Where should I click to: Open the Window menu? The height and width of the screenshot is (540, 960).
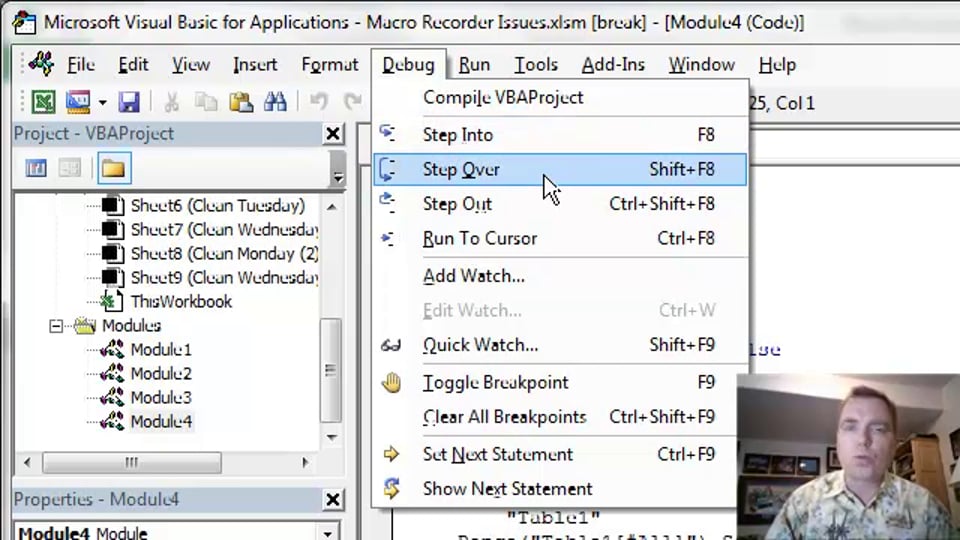point(702,64)
